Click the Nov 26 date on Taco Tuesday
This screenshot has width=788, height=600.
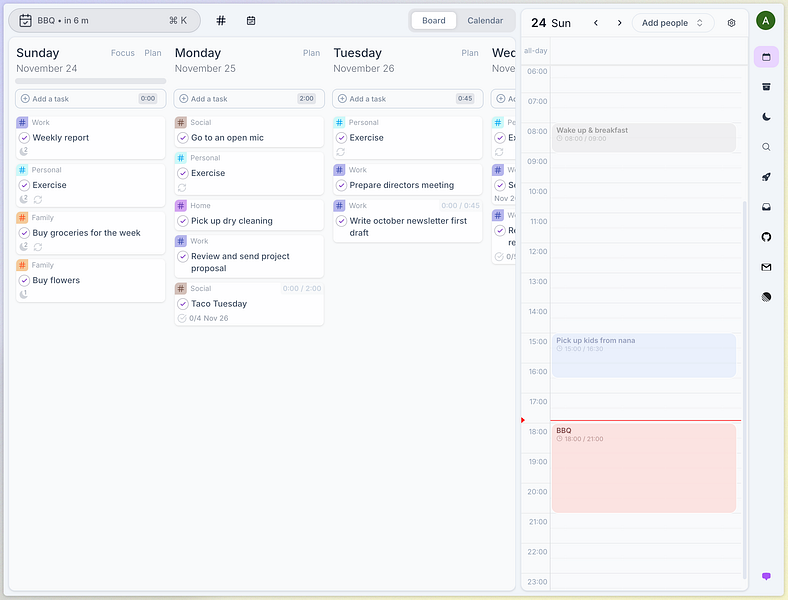[x=216, y=318]
